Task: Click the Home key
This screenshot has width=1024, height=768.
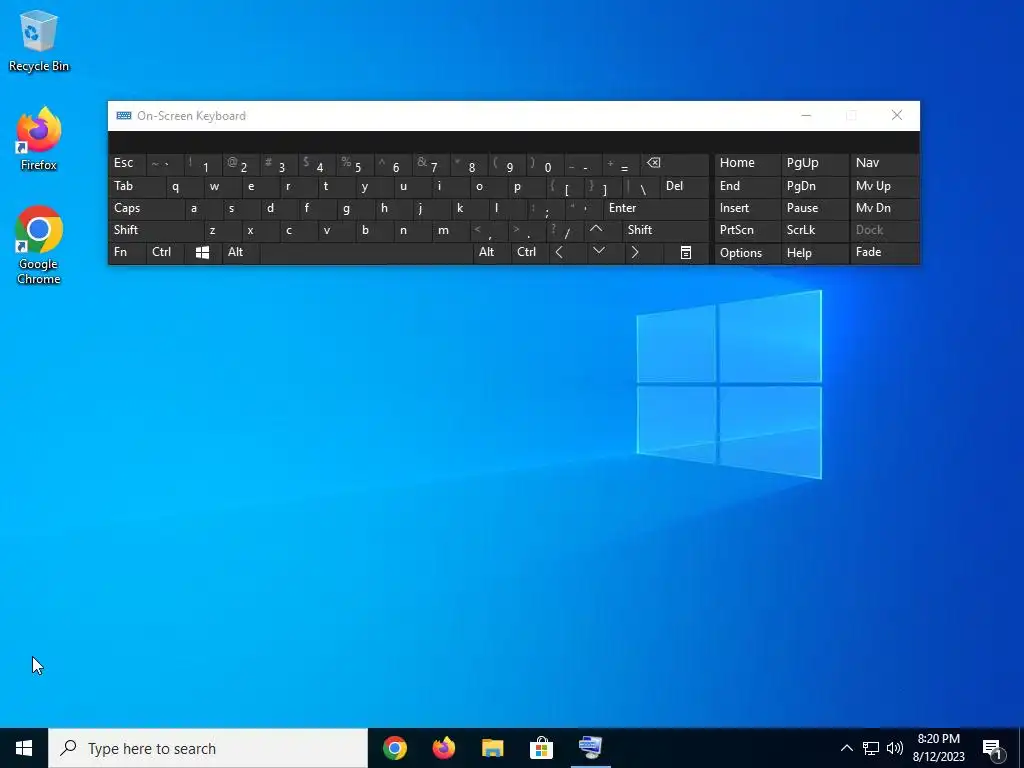Action: click(748, 163)
